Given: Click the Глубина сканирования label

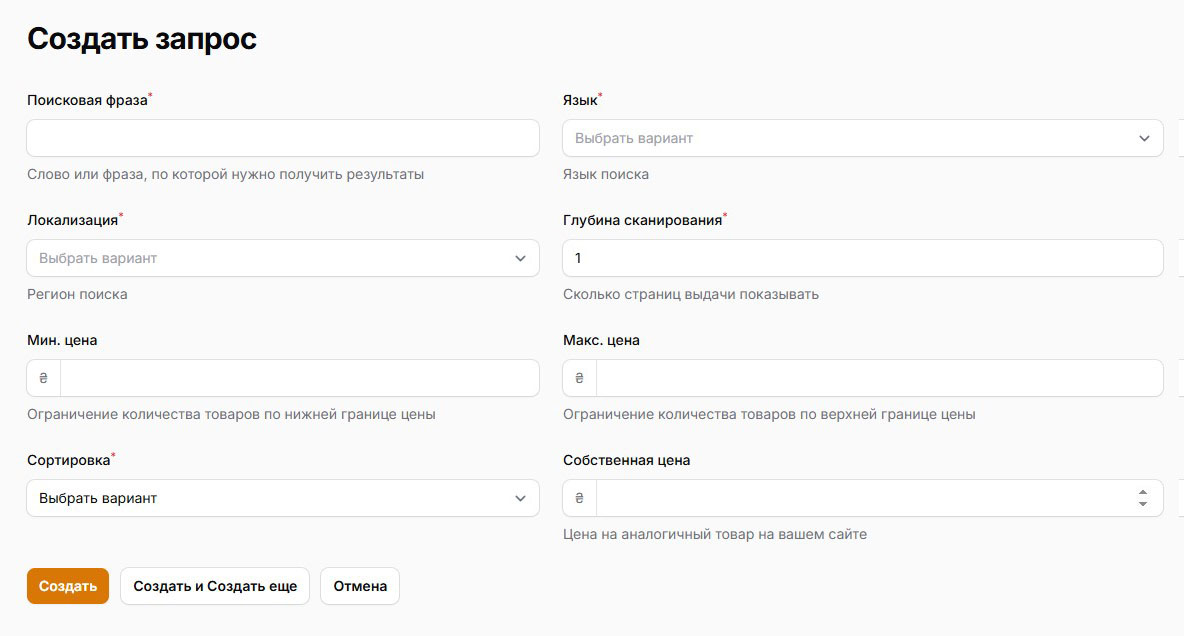Looking at the screenshot, I should (642, 220).
